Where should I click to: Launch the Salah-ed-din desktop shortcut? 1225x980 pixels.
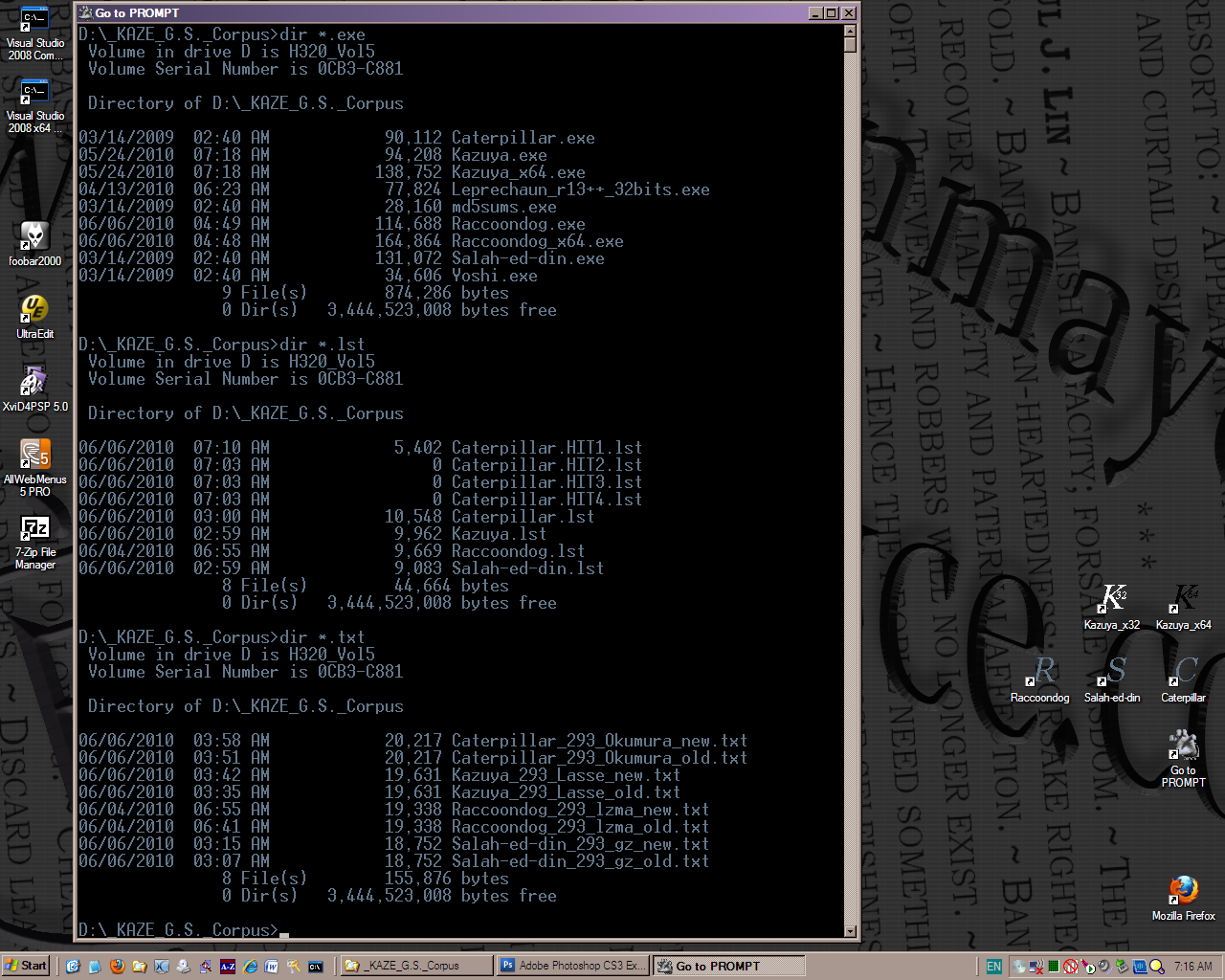[x=1112, y=672]
